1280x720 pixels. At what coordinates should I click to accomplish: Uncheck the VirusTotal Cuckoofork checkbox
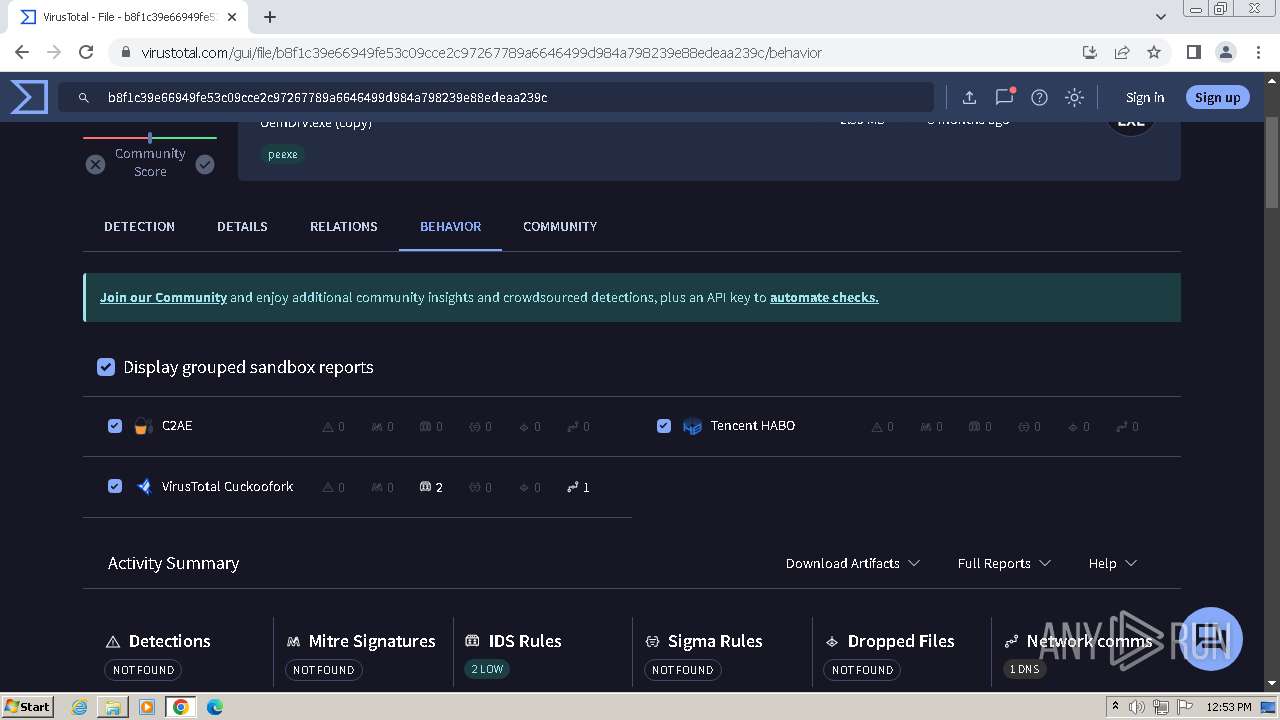coord(115,486)
